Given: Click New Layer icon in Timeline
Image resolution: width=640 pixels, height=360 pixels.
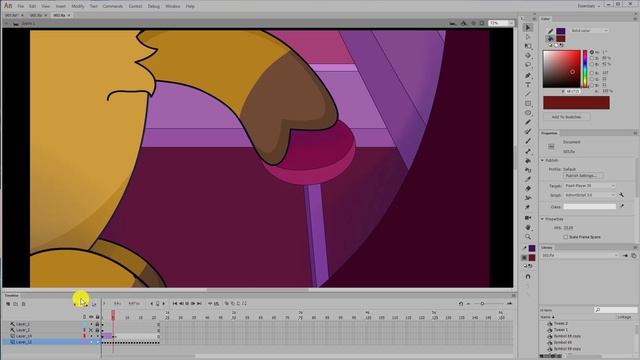Looking at the screenshot, I should tap(8, 304).
